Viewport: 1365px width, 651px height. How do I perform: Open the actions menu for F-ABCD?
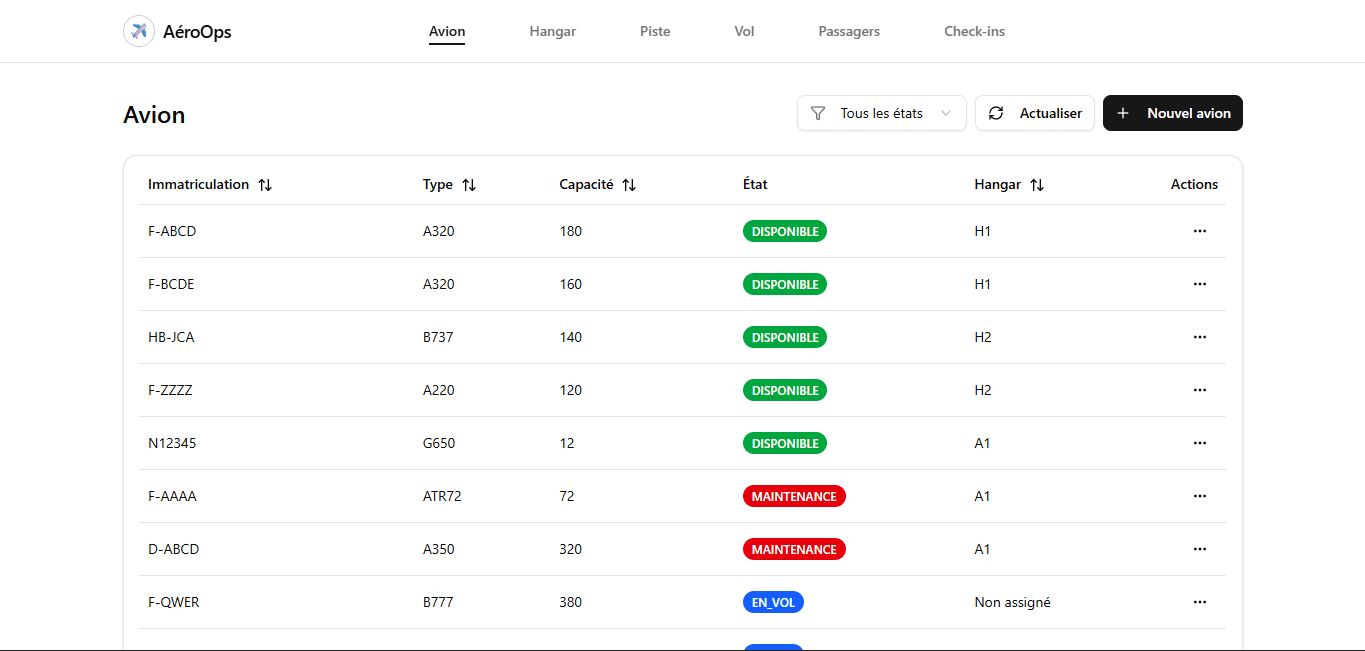(x=1199, y=231)
